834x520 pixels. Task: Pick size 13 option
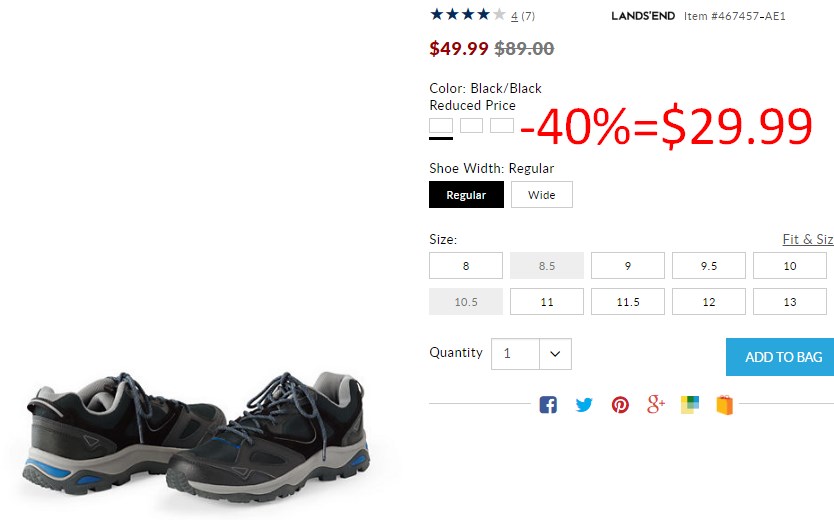[x=790, y=302]
